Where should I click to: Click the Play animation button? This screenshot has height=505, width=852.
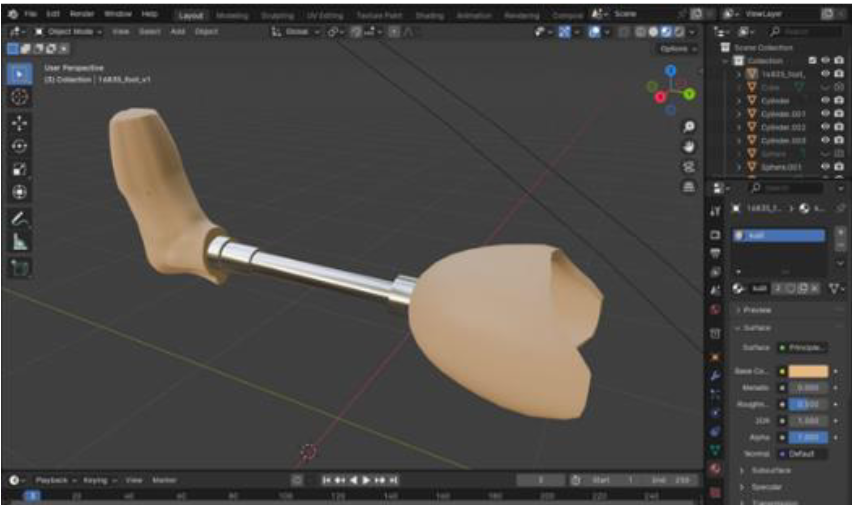(x=367, y=480)
